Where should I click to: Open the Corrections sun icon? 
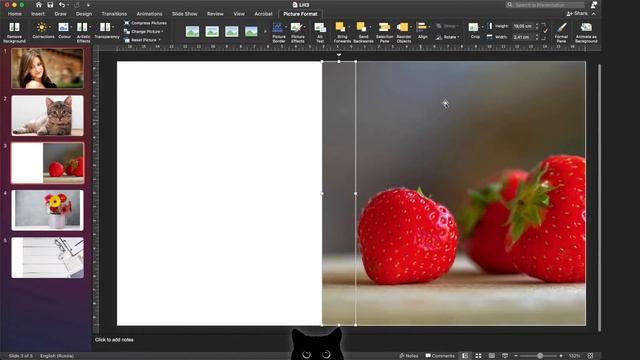click(41, 27)
